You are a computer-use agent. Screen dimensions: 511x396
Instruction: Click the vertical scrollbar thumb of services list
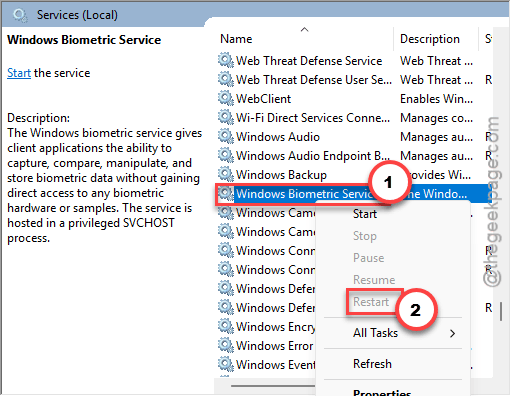(501, 311)
